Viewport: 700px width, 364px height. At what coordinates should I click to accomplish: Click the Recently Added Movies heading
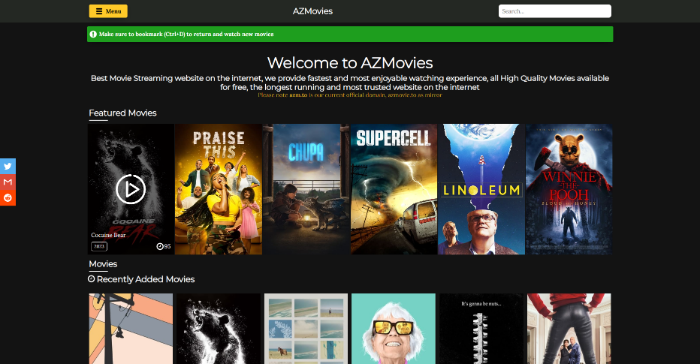tap(146, 279)
